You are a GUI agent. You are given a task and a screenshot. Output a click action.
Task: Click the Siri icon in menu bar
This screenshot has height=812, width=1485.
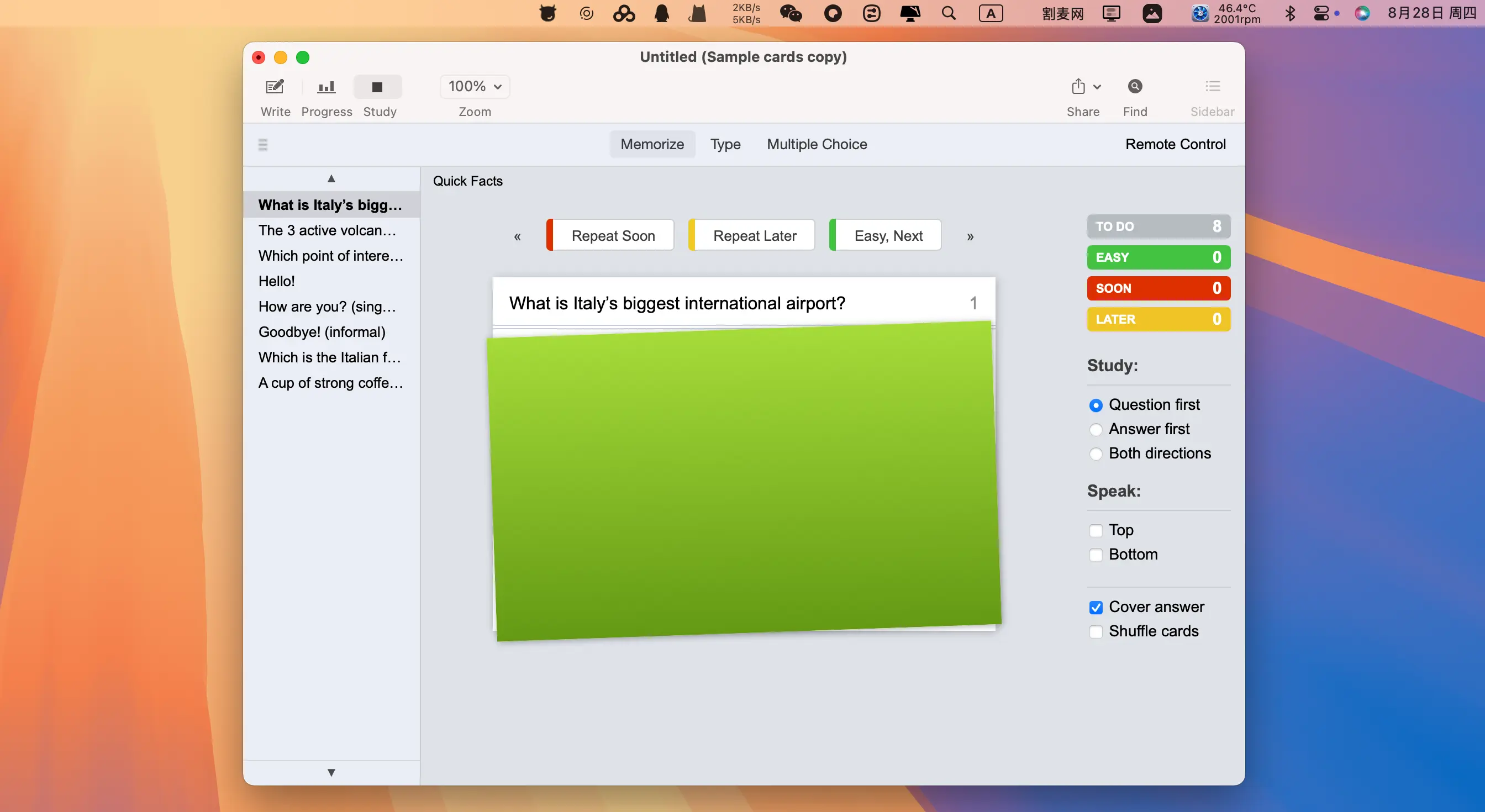(1362, 13)
